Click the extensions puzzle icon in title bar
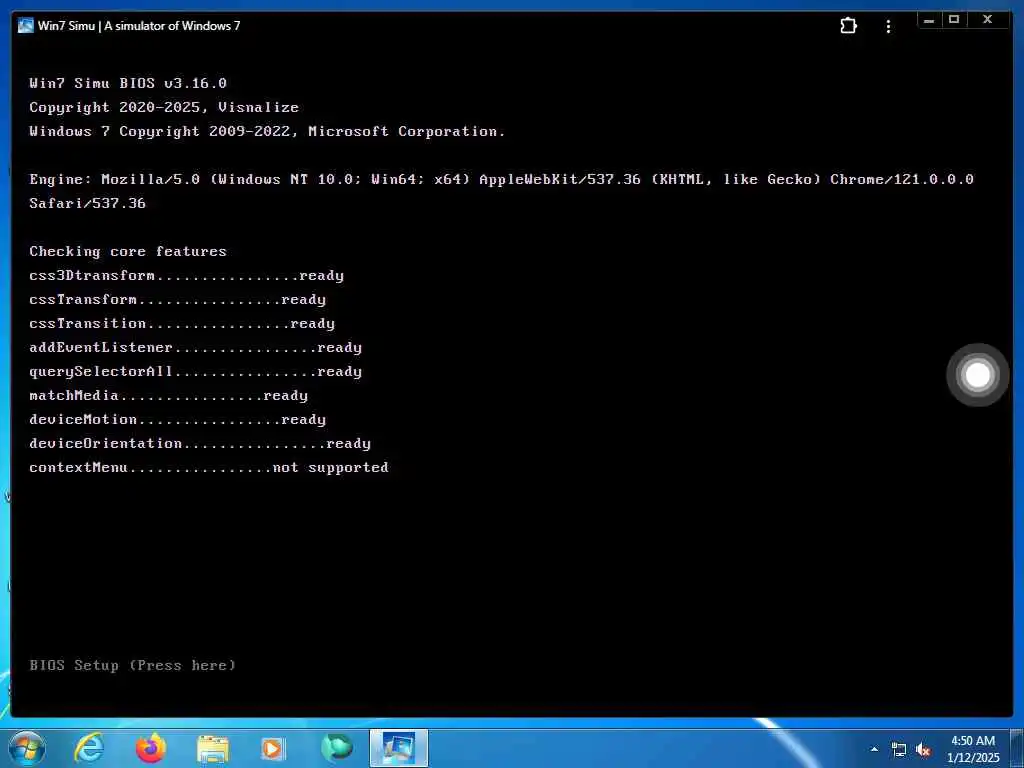1024x768 pixels. 848,26
